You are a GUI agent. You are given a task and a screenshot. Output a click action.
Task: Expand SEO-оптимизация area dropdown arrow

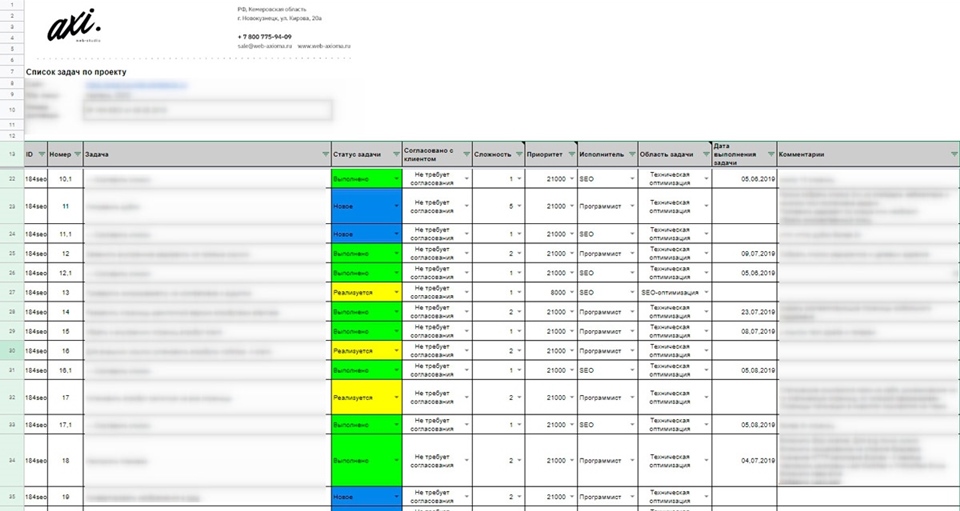tap(706, 291)
